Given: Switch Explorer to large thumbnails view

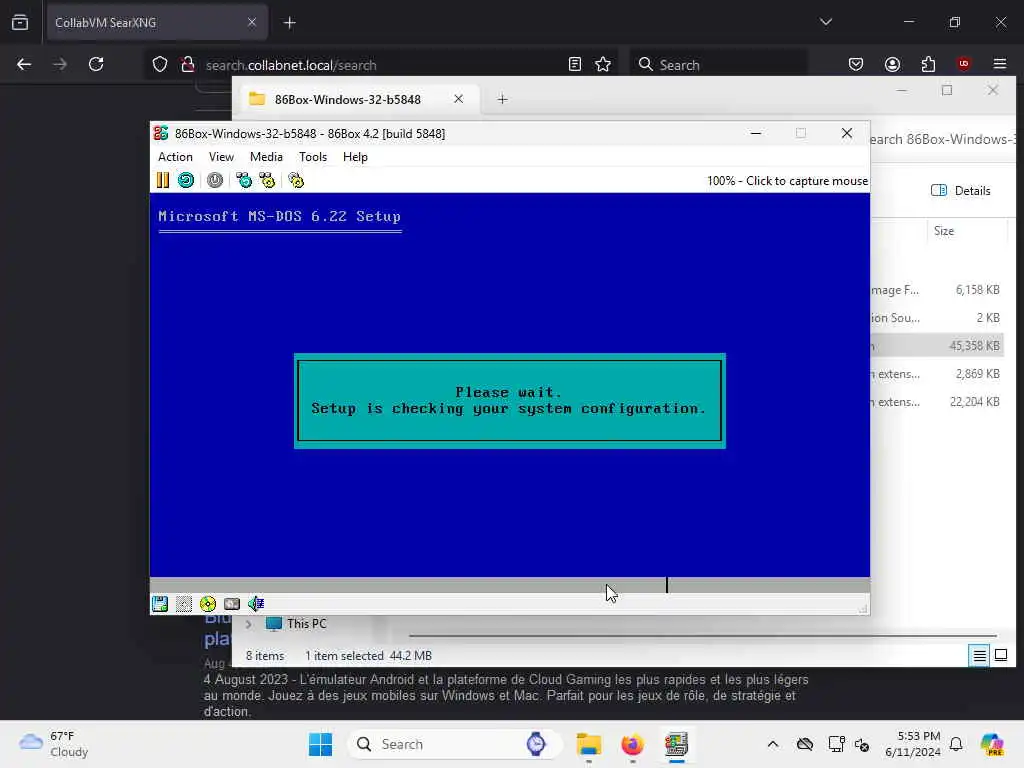Looking at the screenshot, I should 1000,655.
